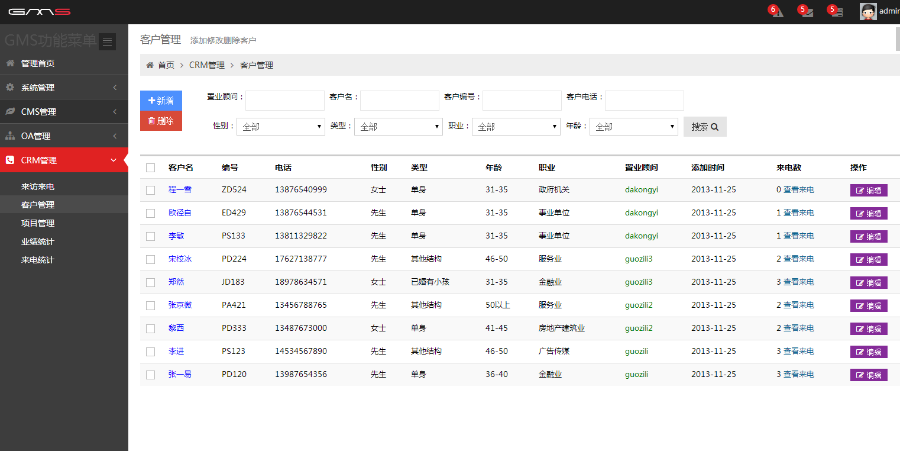Click the 客户名 text input field
The image size is (900, 451).
[399, 100]
